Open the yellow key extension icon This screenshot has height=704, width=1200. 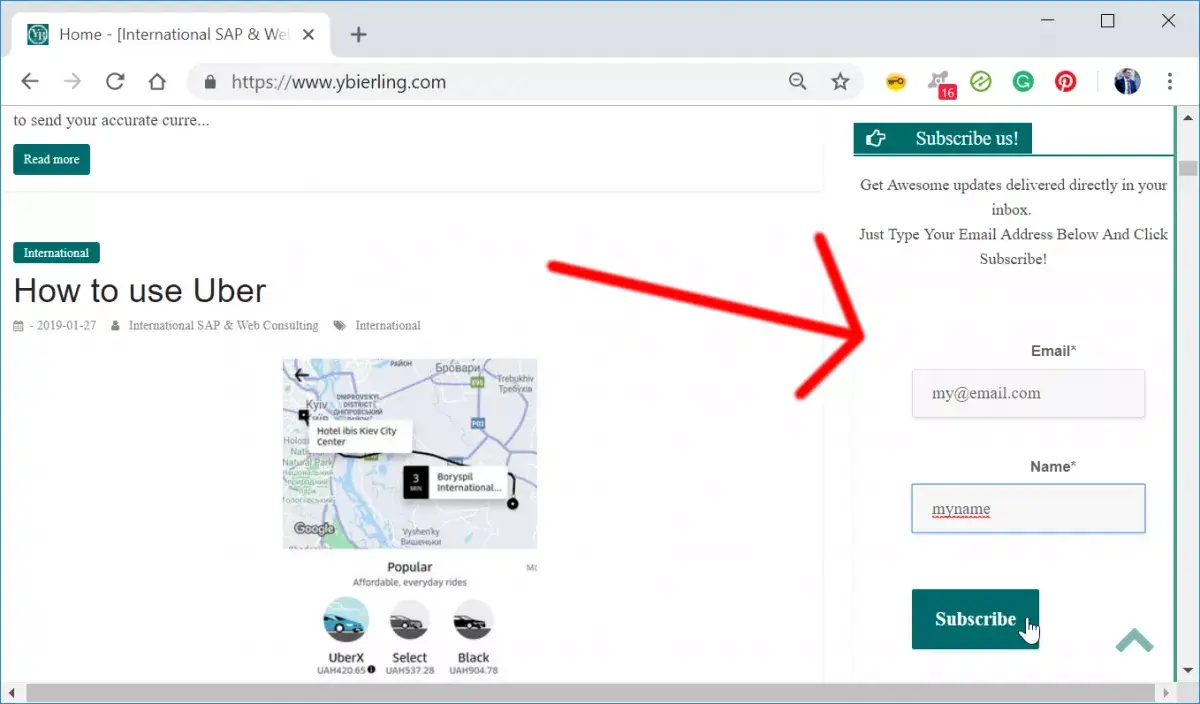[x=895, y=82]
